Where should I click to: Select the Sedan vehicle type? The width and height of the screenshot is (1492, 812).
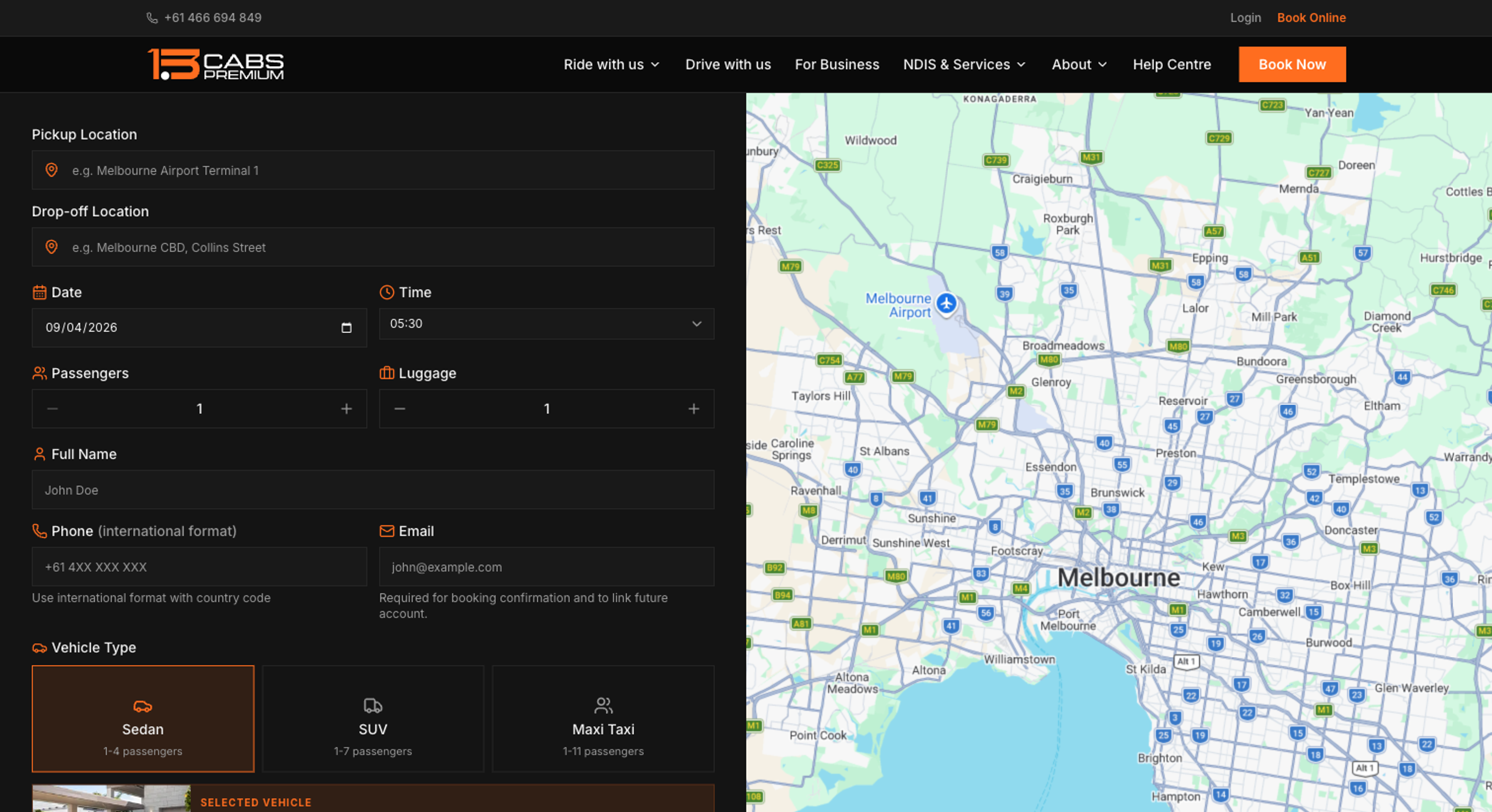143,719
